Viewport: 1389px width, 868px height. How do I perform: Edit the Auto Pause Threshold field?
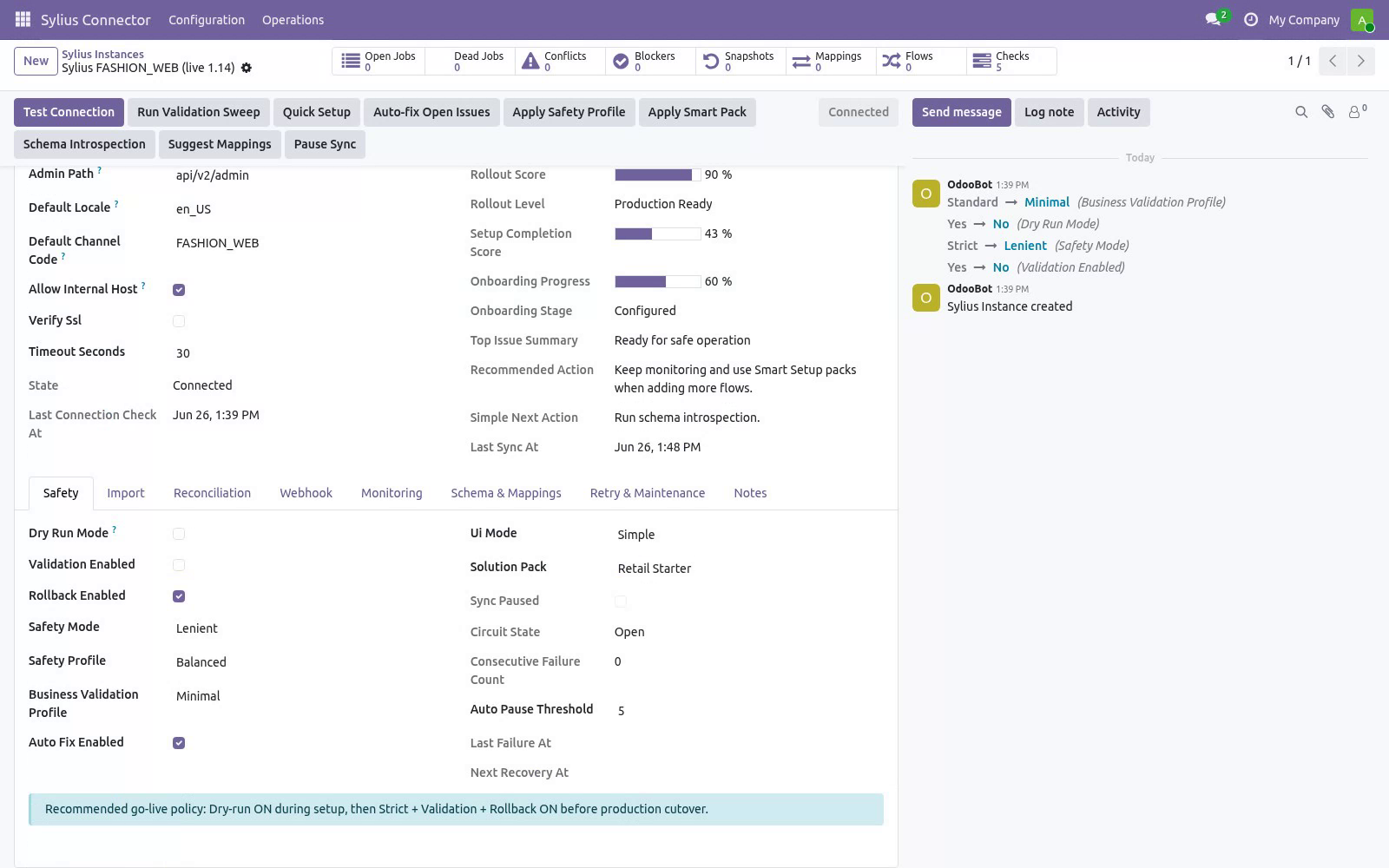(x=749, y=711)
